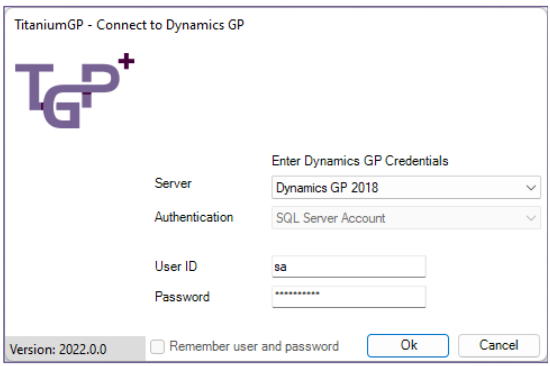Click the Password label text

(x=182, y=297)
